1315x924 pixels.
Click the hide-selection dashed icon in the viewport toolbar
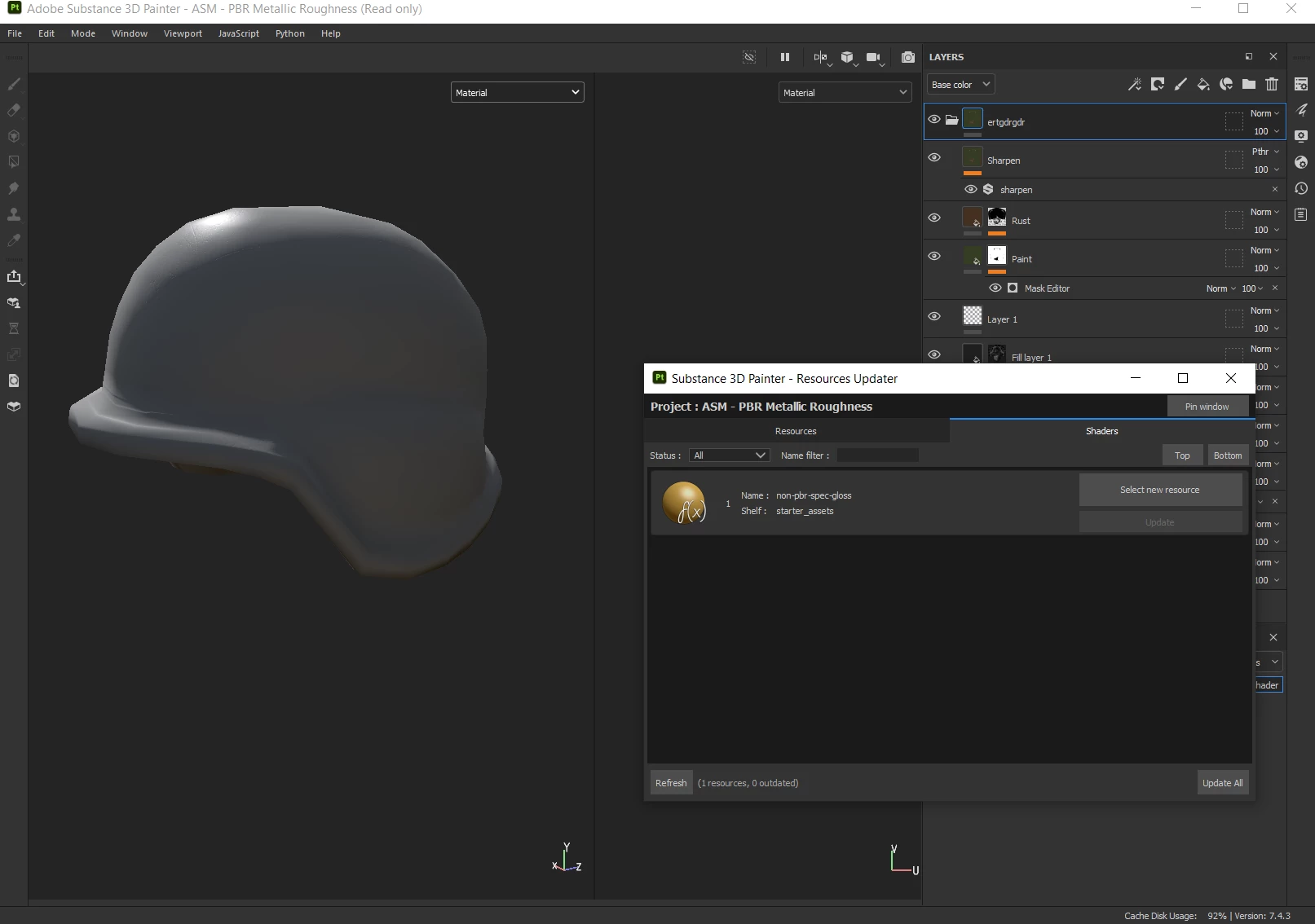(749, 57)
